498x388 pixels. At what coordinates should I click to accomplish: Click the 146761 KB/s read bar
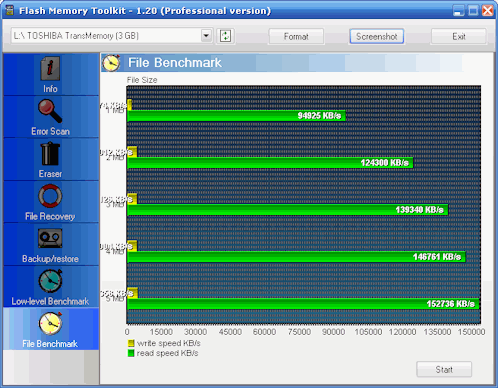296,257
